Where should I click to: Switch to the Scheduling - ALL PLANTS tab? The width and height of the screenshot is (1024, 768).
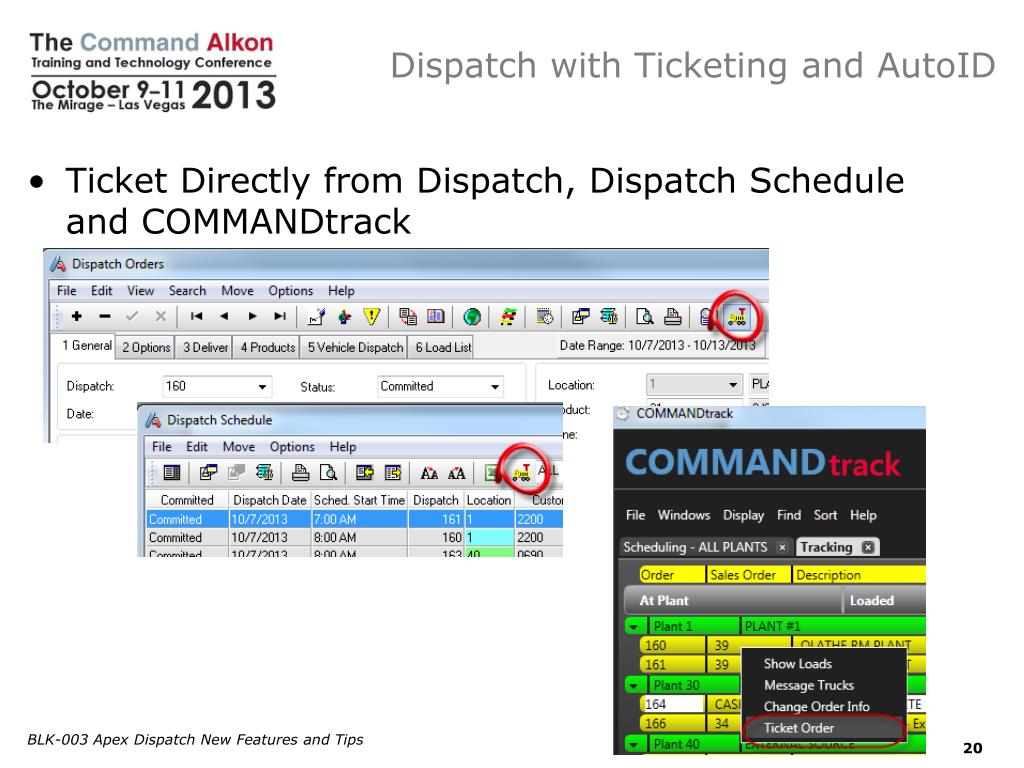click(x=704, y=547)
